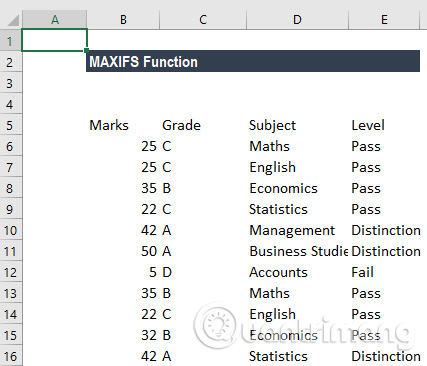Select Fail level cell
This screenshot has width=427, height=366.
coord(384,272)
